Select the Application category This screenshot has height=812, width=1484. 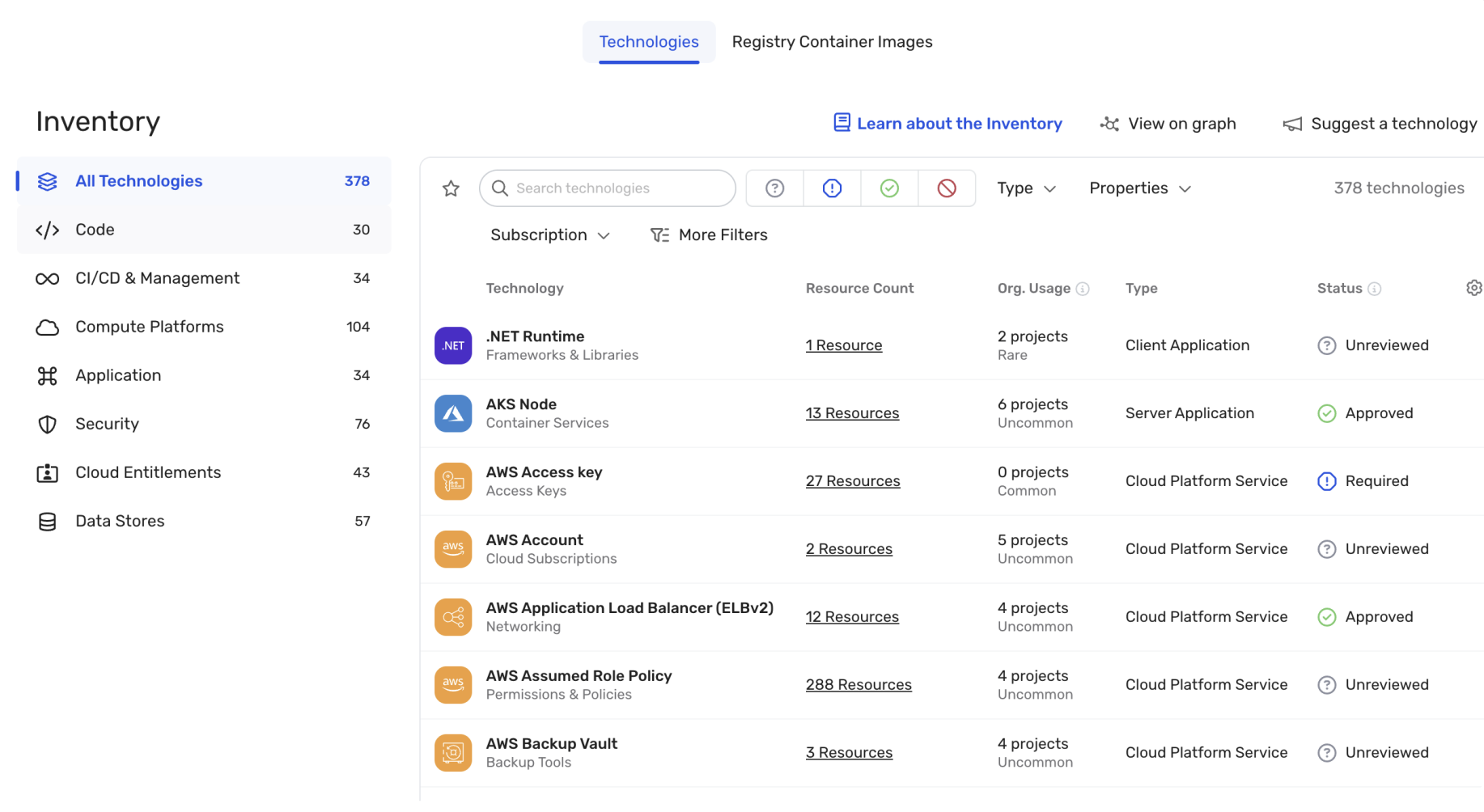tap(204, 375)
